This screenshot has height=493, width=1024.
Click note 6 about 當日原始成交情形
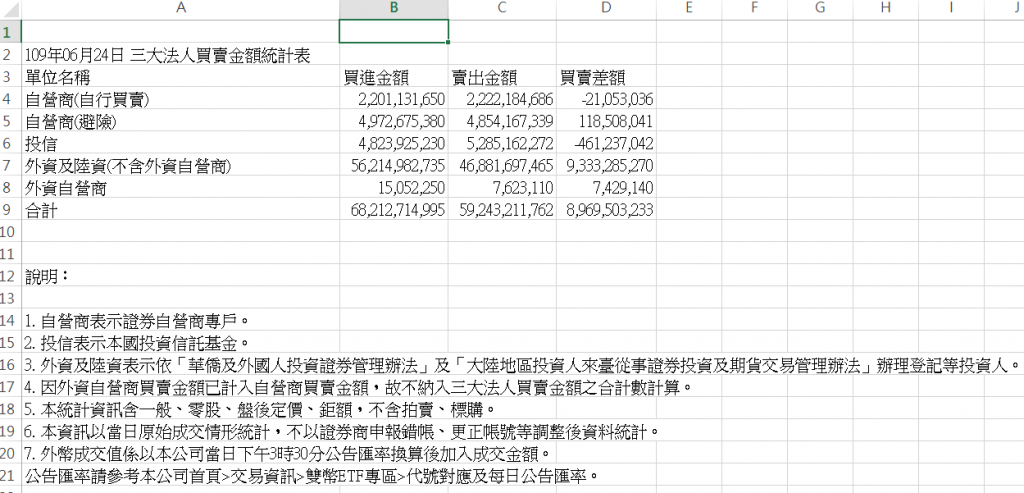[x=342, y=431]
